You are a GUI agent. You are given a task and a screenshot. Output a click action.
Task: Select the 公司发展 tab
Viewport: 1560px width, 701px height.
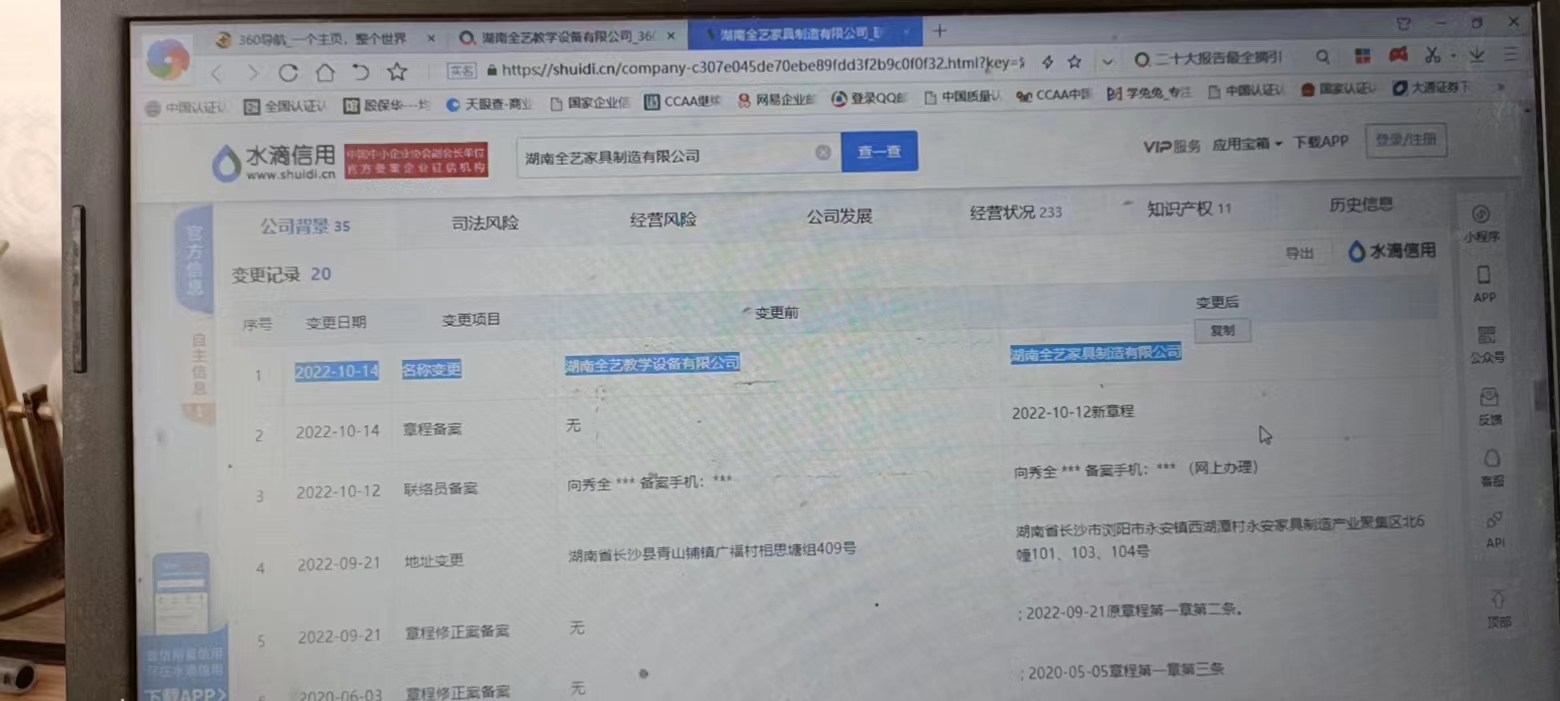pos(840,216)
